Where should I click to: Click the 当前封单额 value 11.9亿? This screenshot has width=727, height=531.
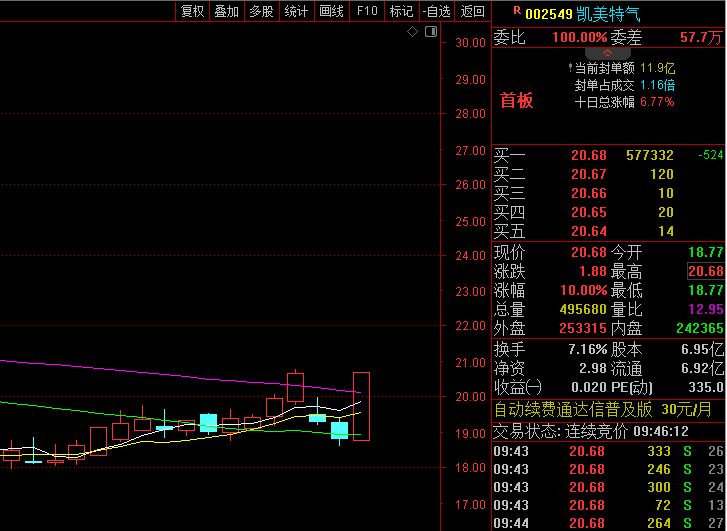click(657, 68)
